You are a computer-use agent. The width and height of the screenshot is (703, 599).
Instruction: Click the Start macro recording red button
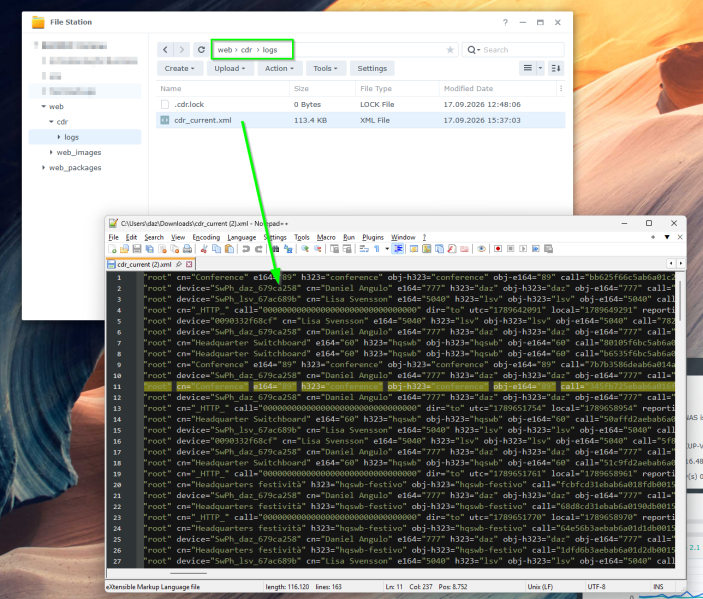498,249
